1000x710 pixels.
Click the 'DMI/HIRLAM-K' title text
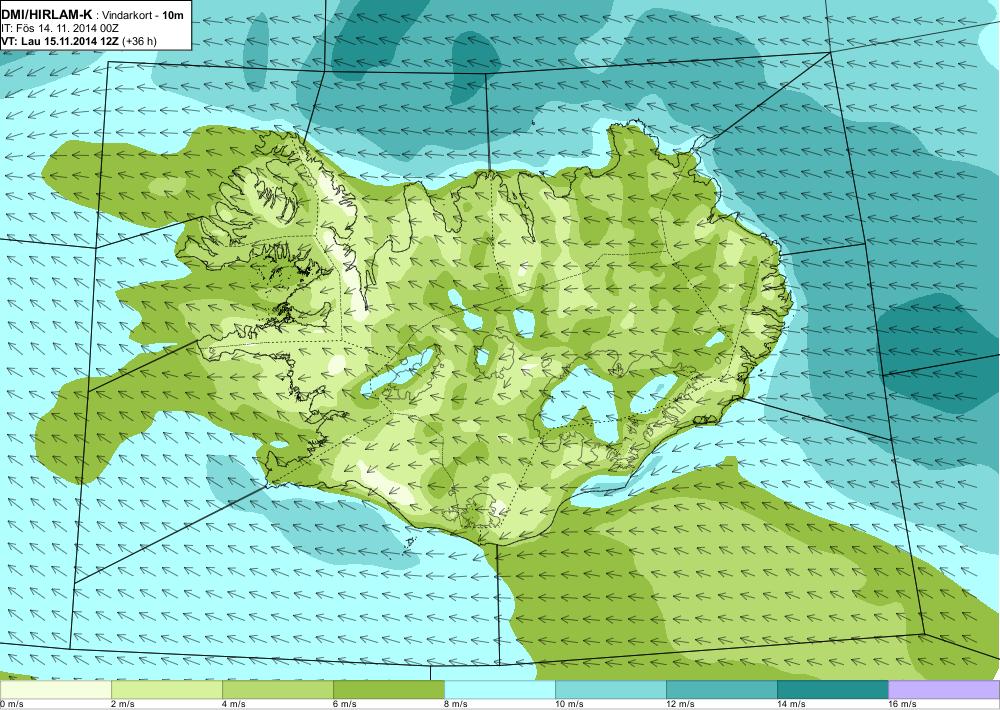pos(47,15)
